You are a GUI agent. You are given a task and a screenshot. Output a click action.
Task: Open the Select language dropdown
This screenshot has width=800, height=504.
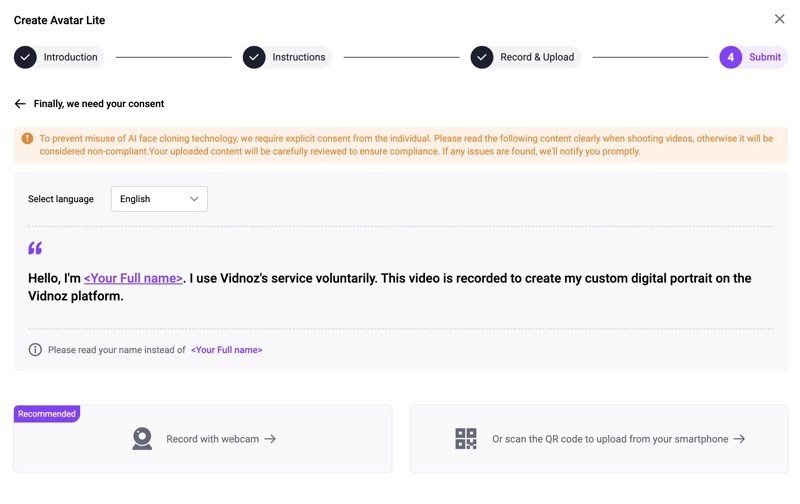(x=159, y=199)
